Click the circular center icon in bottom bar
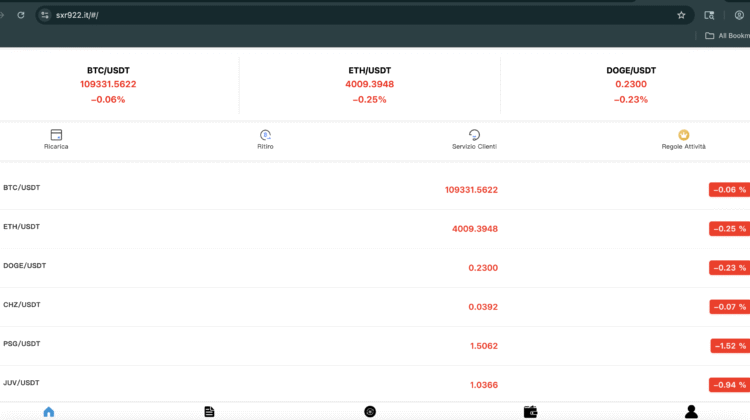Screen dimensions: 750x420 pyautogui.click(x=370, y=411)
